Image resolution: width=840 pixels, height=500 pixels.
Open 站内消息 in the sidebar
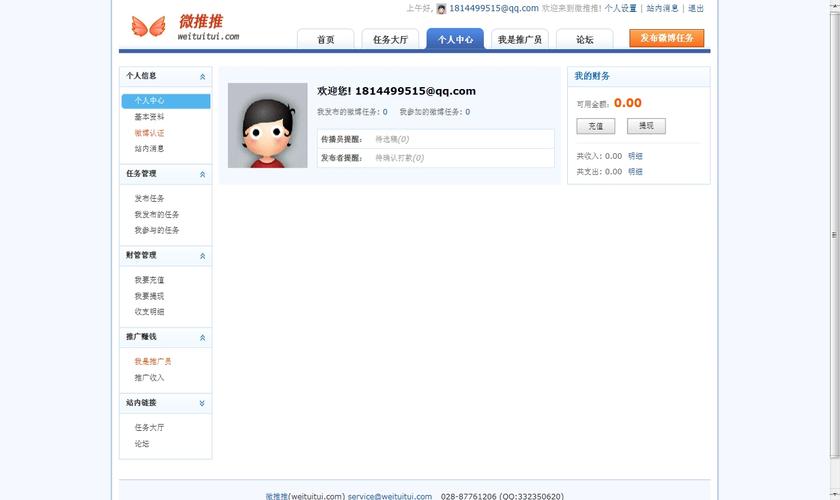(149, 148)
